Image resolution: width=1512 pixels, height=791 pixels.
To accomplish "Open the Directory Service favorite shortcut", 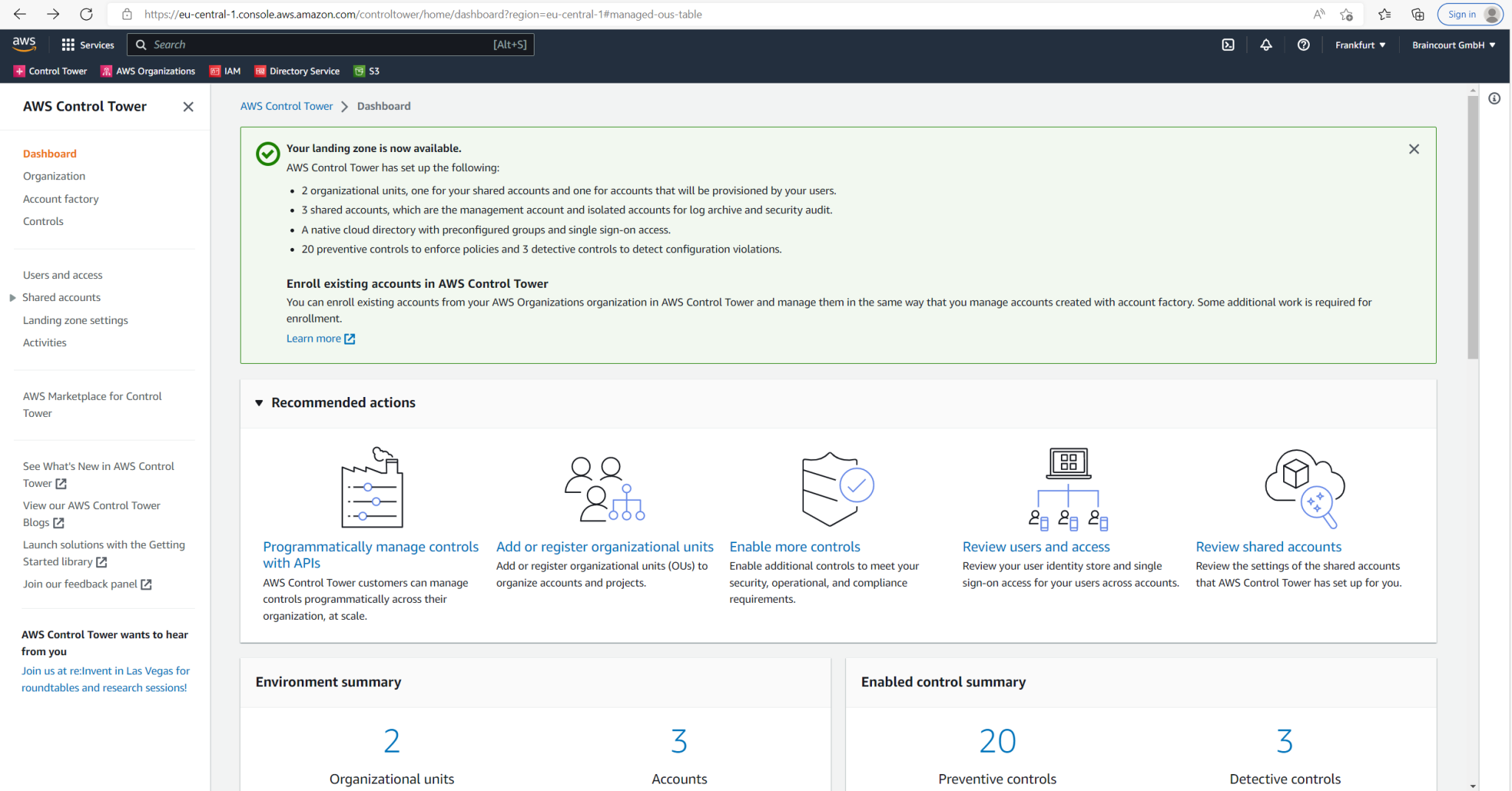I will coord(297,71).
